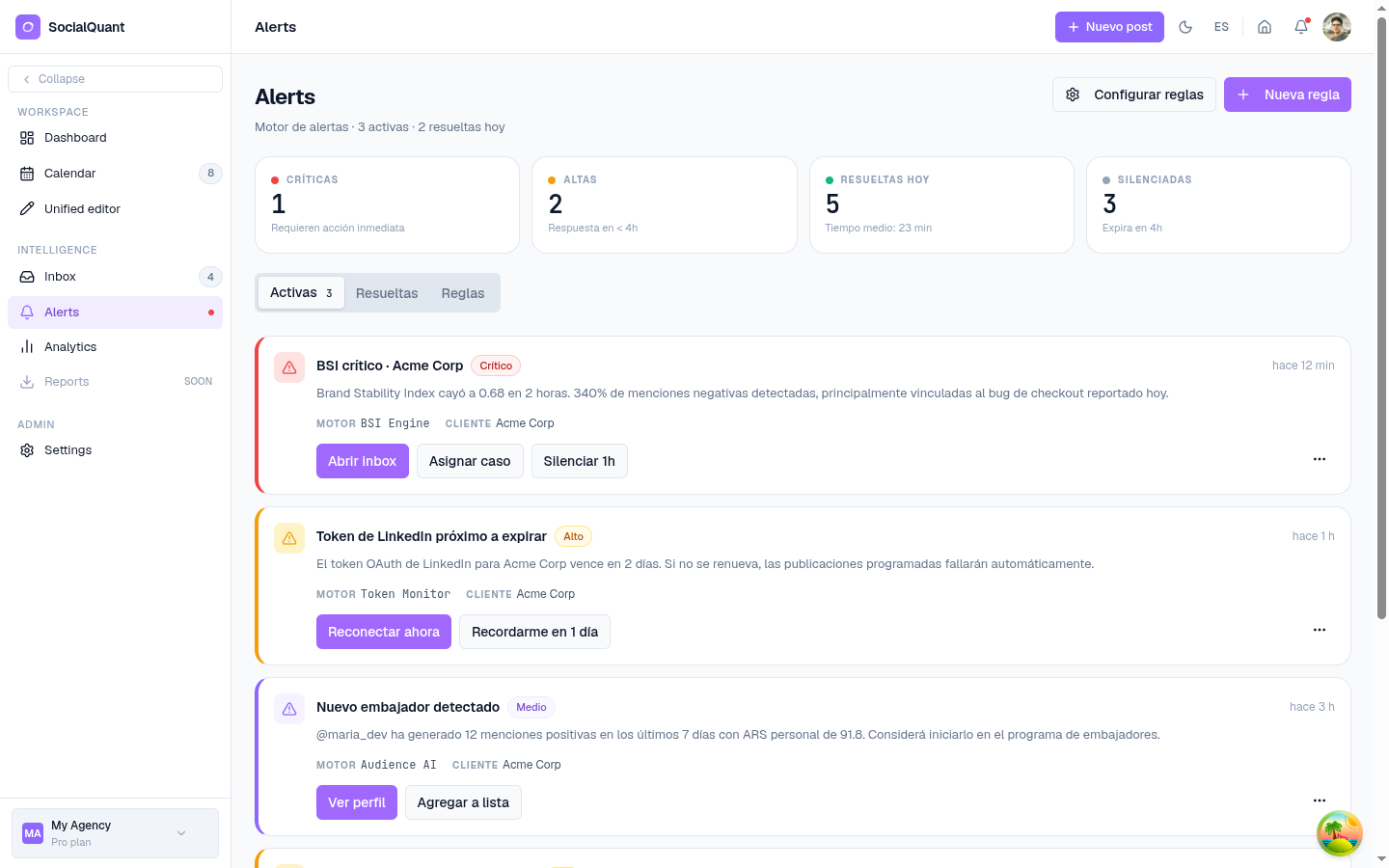Click Reconectar ahora button
Image resolution: width=1389 pixels, height=868 pixels.
click(384, 632)
